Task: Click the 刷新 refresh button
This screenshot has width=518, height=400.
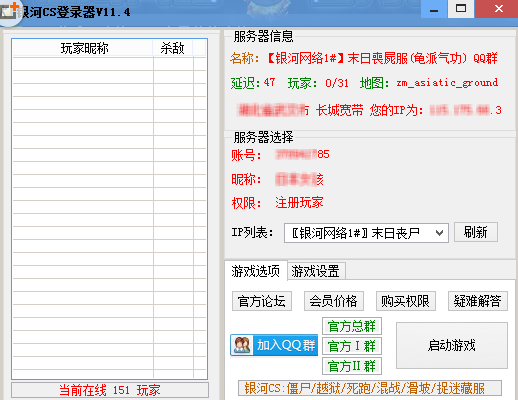Action: click(x=476, y=232)
